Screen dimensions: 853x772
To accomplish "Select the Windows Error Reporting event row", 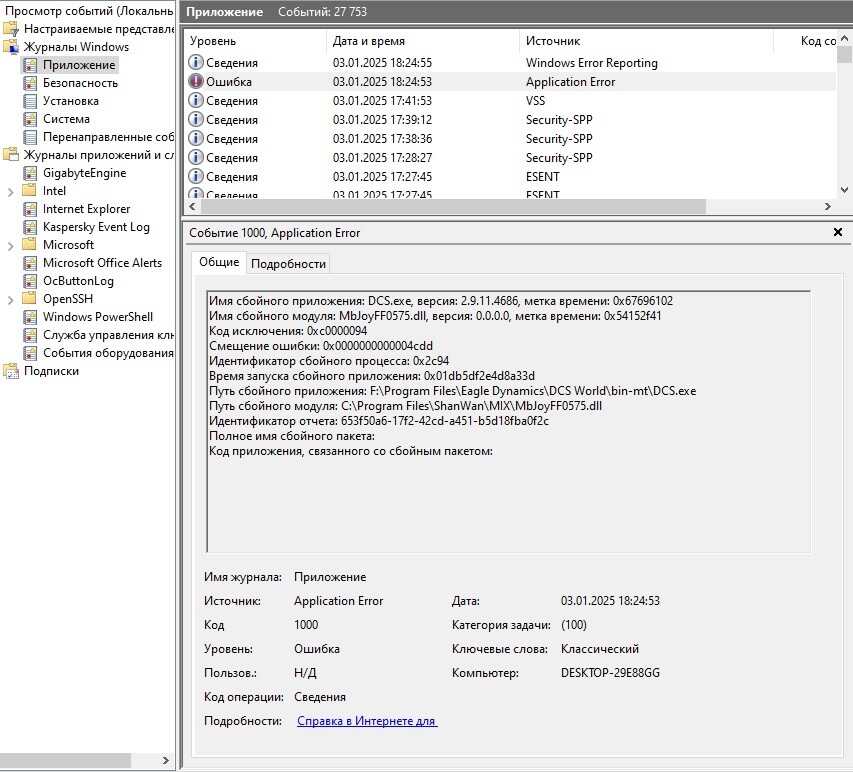I will pos(511,63).
